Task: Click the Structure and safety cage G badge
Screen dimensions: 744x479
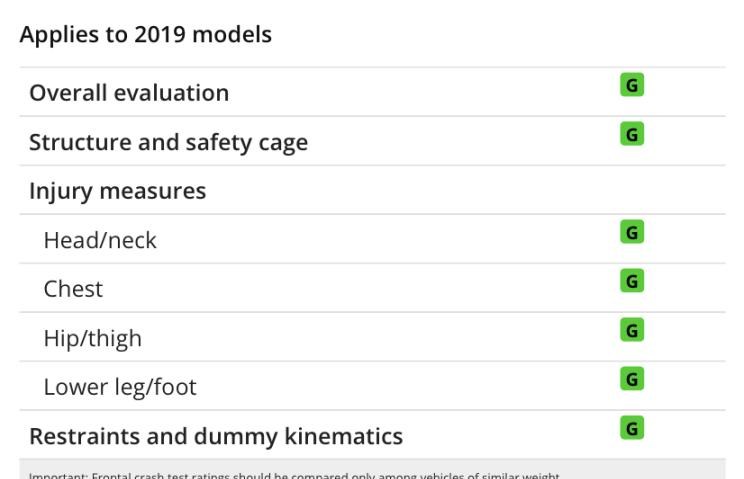Action: 632,134
